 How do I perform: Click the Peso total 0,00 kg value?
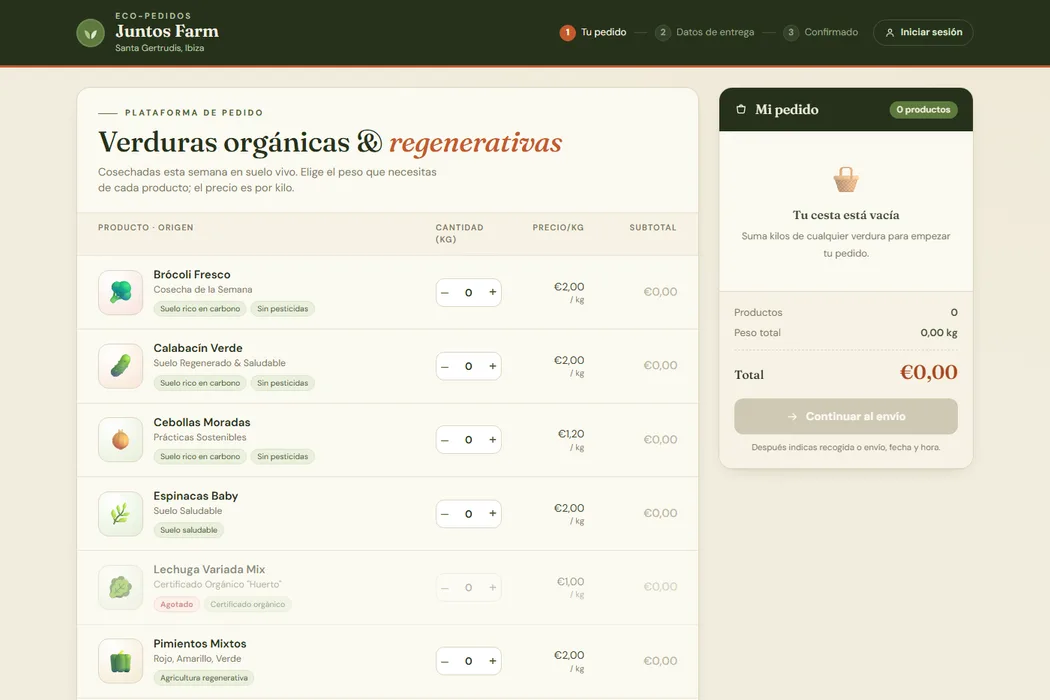point(939,333)
